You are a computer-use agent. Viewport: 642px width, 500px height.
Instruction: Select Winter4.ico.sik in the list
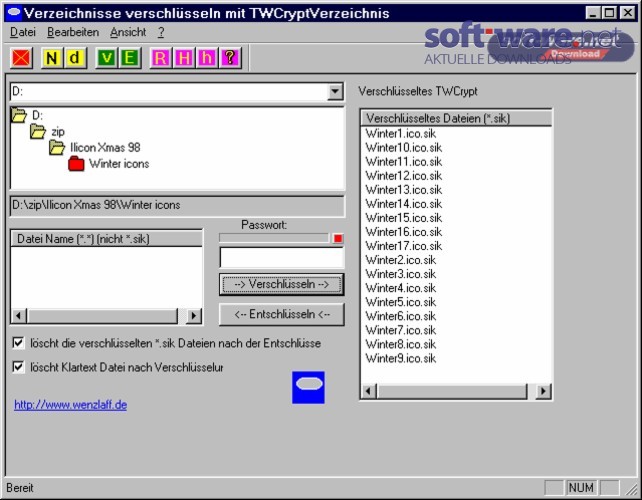click(x=401, y=288)
